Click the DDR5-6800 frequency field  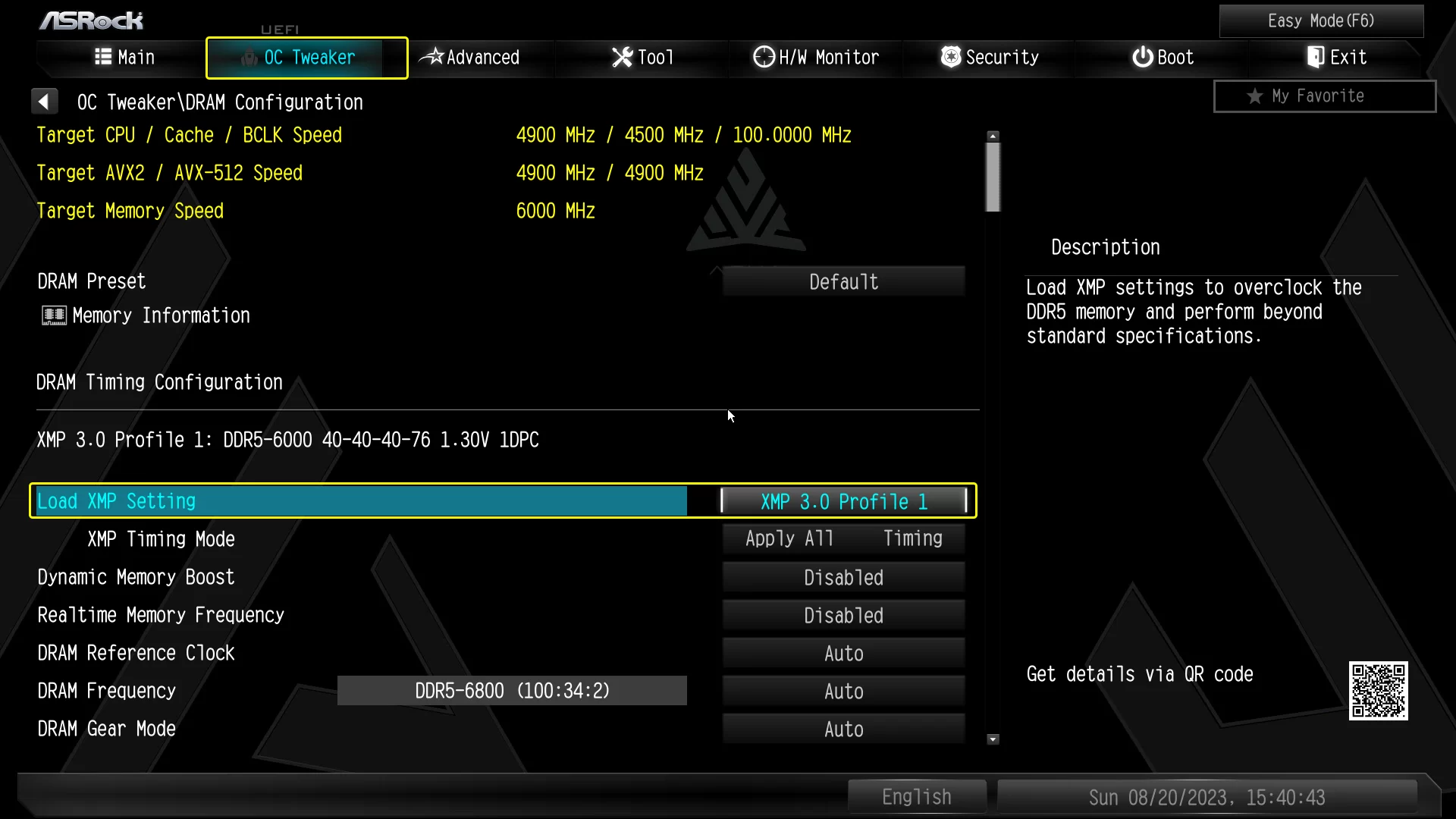(x=512, y=691)
